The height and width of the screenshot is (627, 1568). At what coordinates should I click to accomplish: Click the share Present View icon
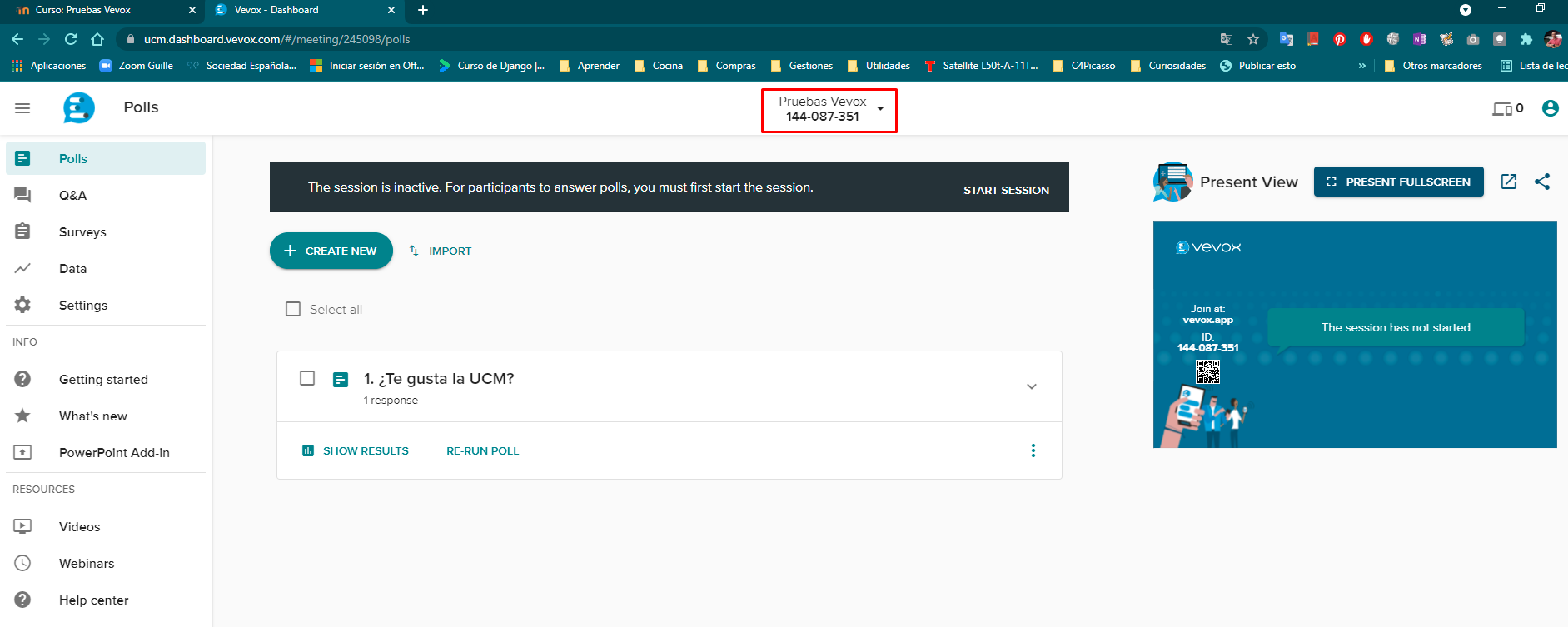pos(1542,182)
